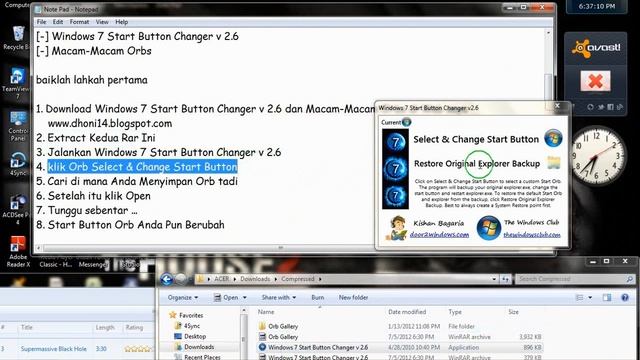Open the Share with dropdown

[279, 298]
